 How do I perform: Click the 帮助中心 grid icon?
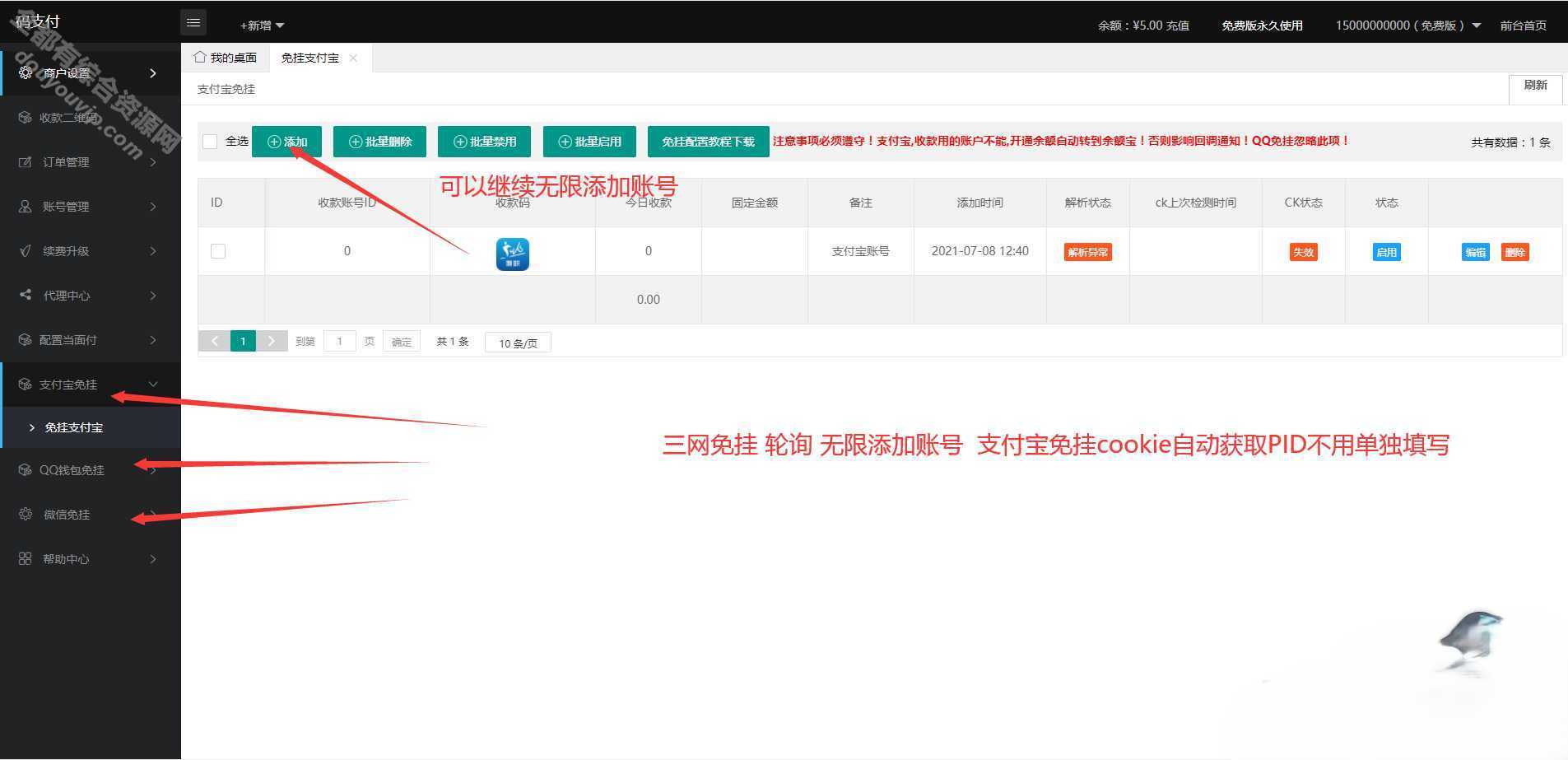(x=26, y=559)
